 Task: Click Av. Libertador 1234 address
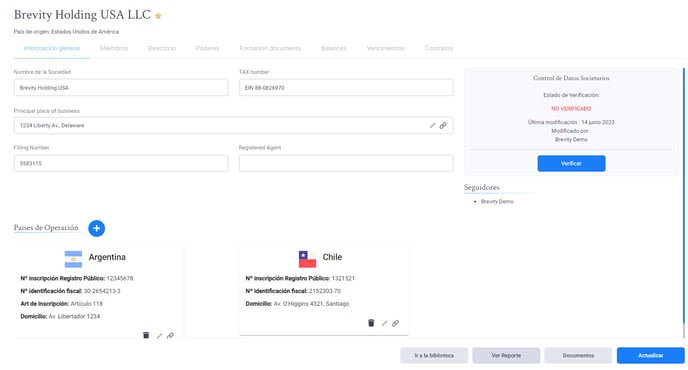(x=74, y=316)
